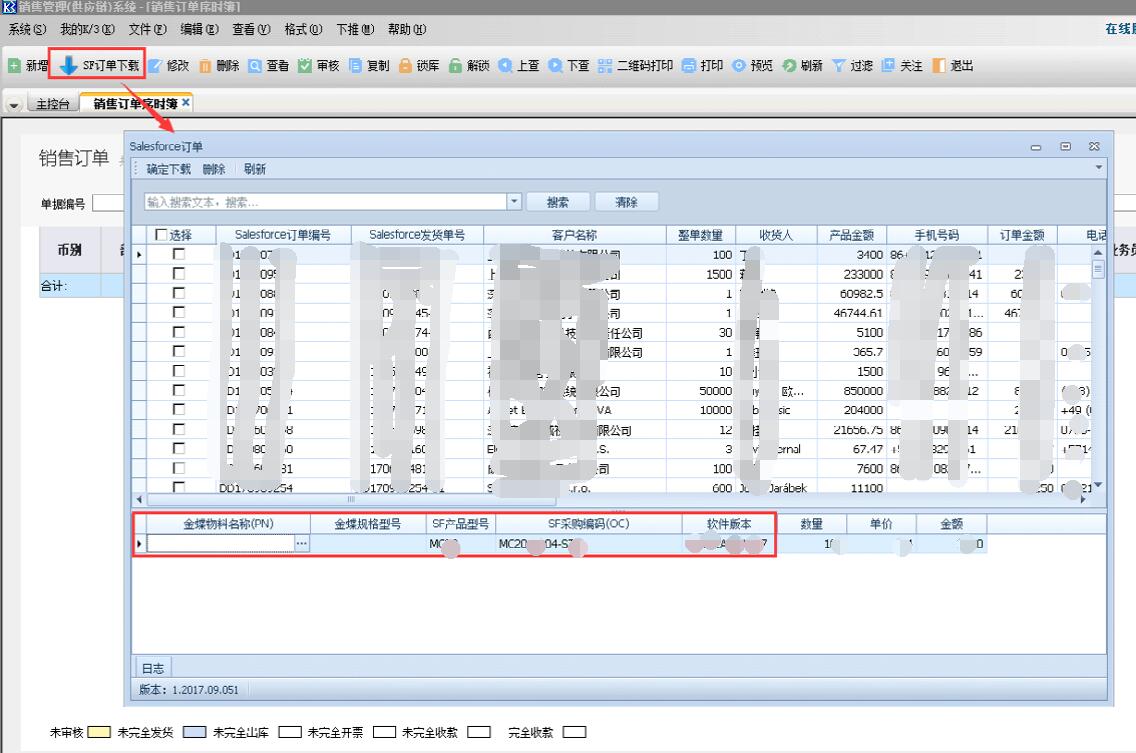
Task: Click the 软件版本 column header
Action: (x=729, y=523)
